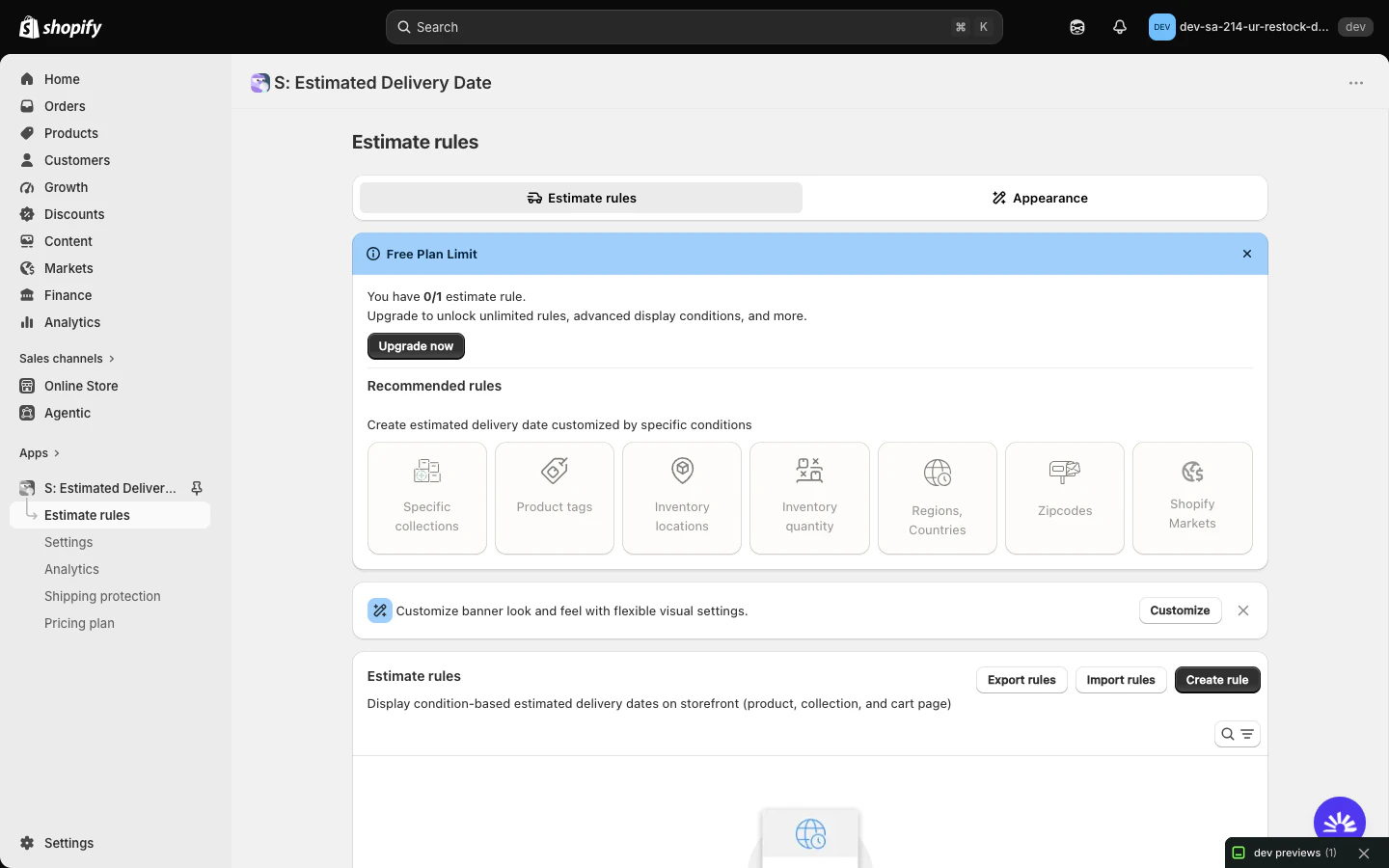Image resolution: width=1389 pixels, height=868 pixels.
Task: Click the dev previews indicator icon
Action: 1239,854
